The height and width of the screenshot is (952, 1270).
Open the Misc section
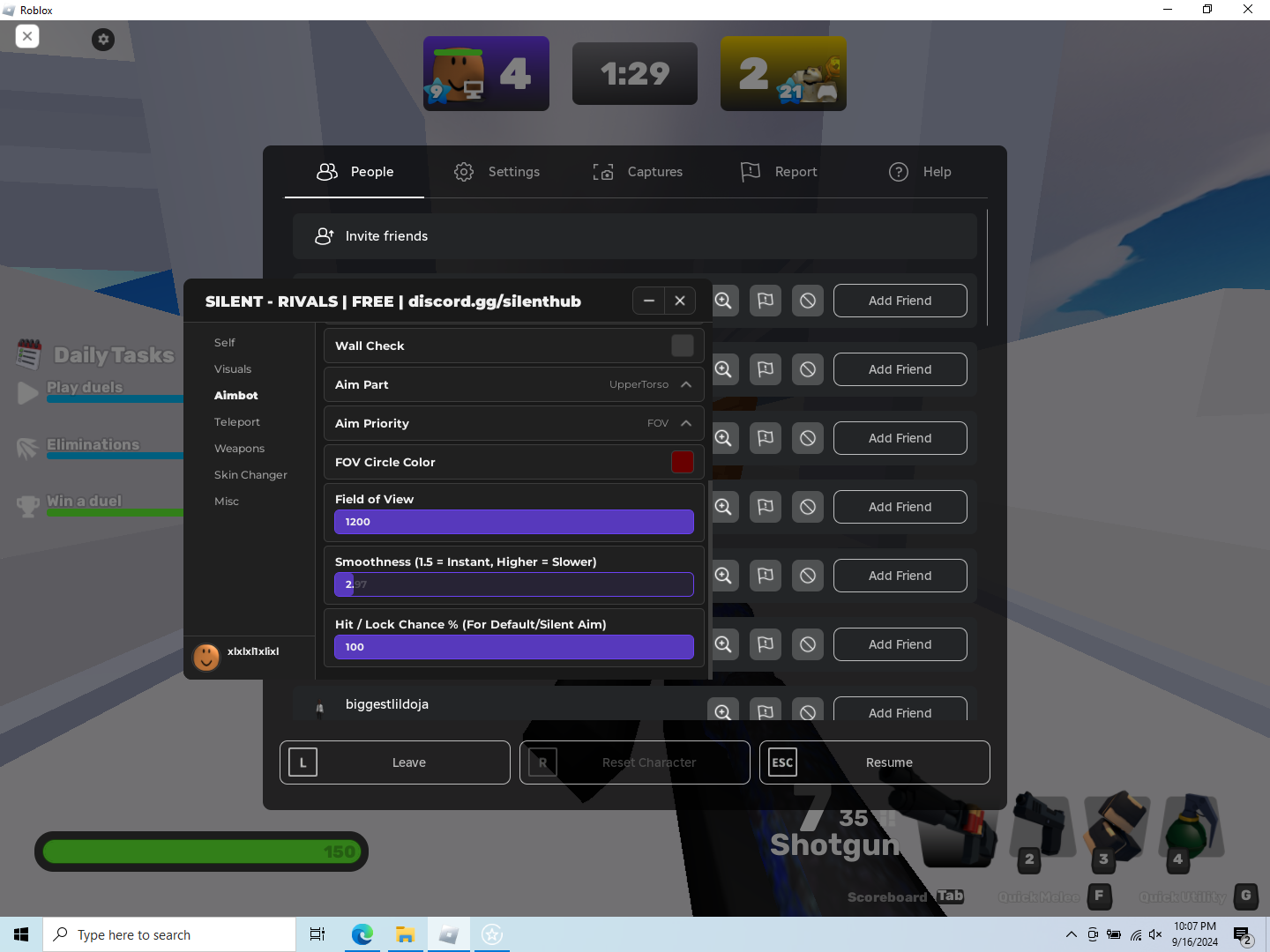coord(227,502)
